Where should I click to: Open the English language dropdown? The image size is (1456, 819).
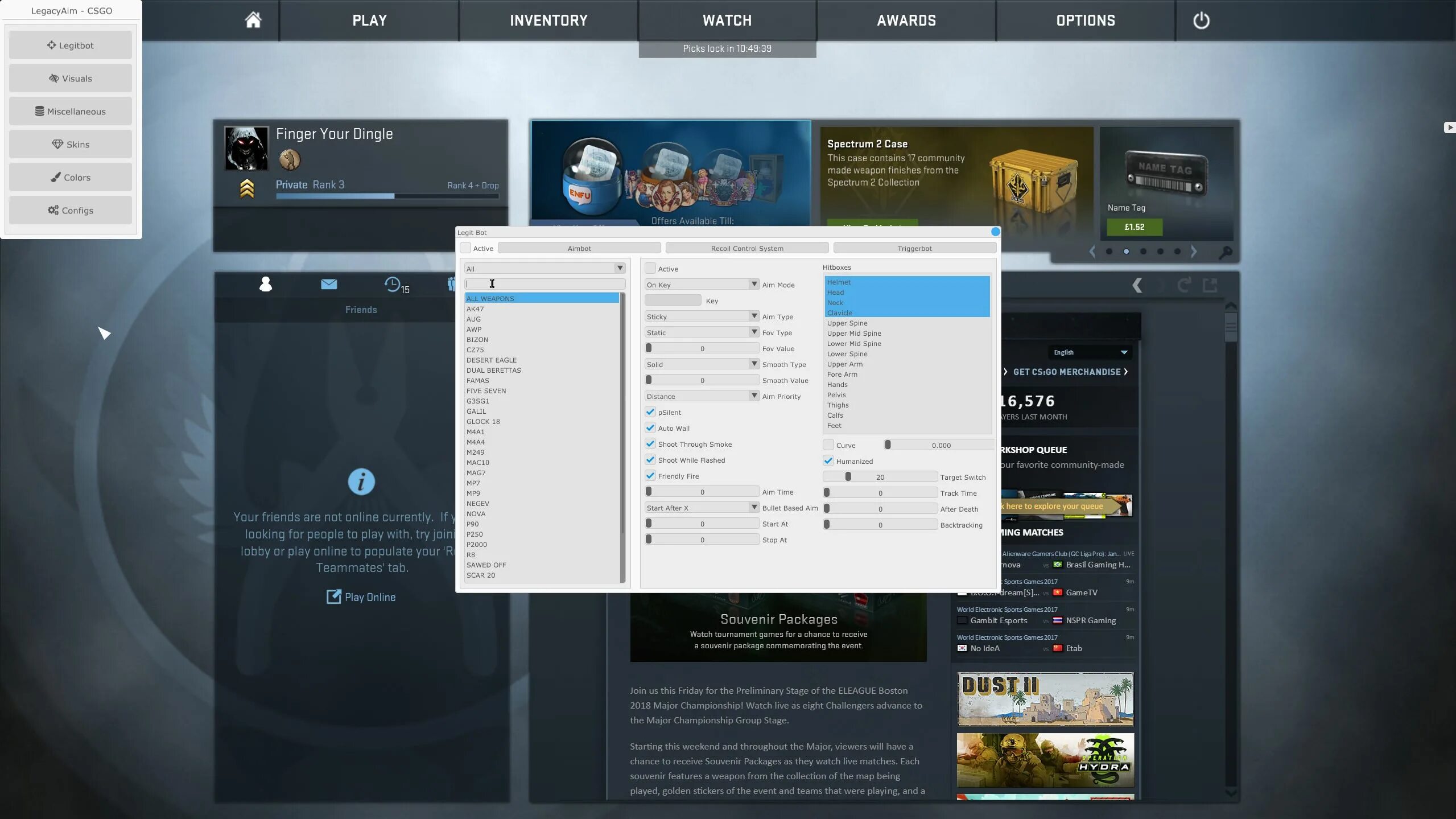tap(1090, 352)
